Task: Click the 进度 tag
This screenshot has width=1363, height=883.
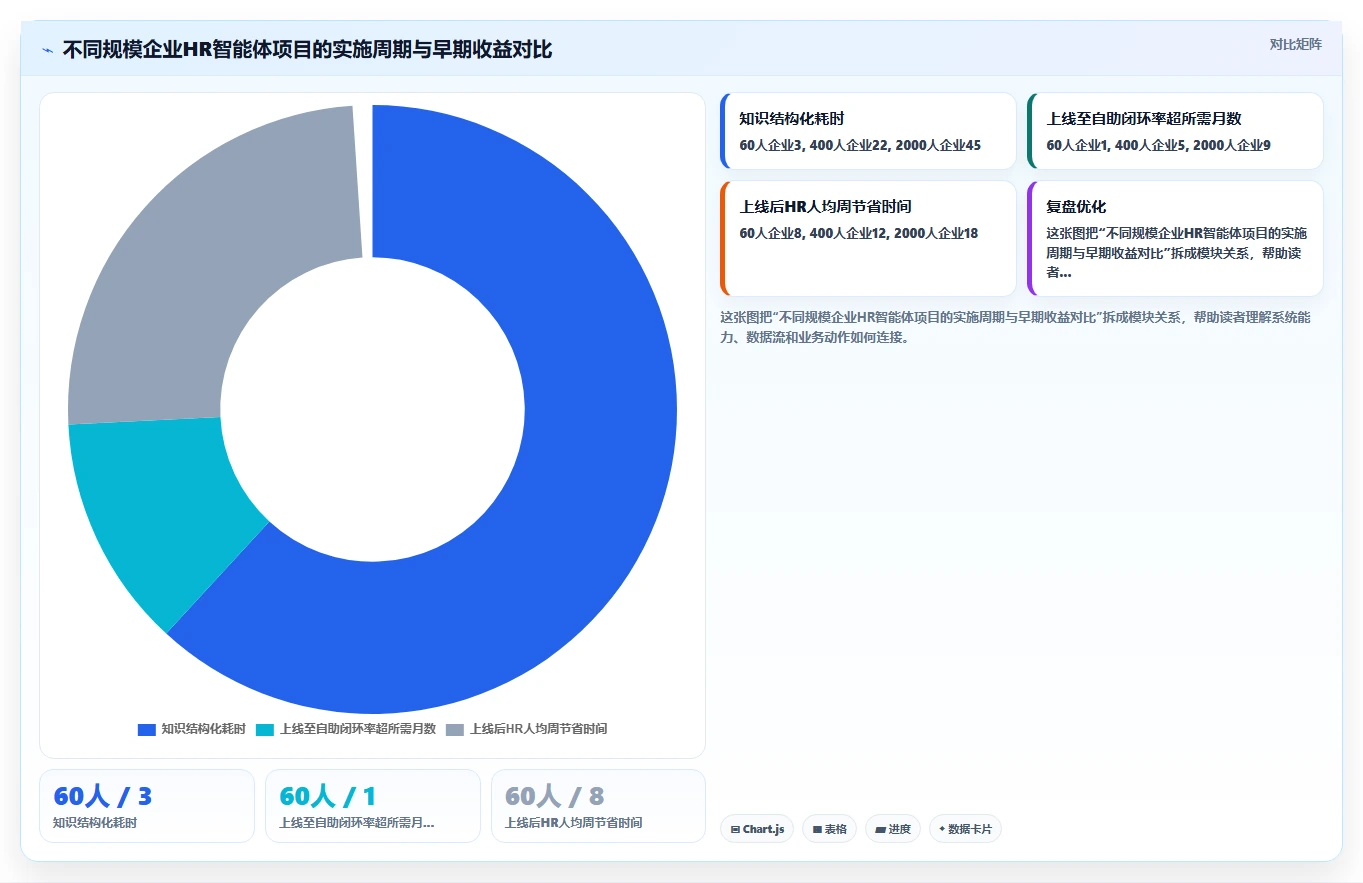Action: point(892,829)
